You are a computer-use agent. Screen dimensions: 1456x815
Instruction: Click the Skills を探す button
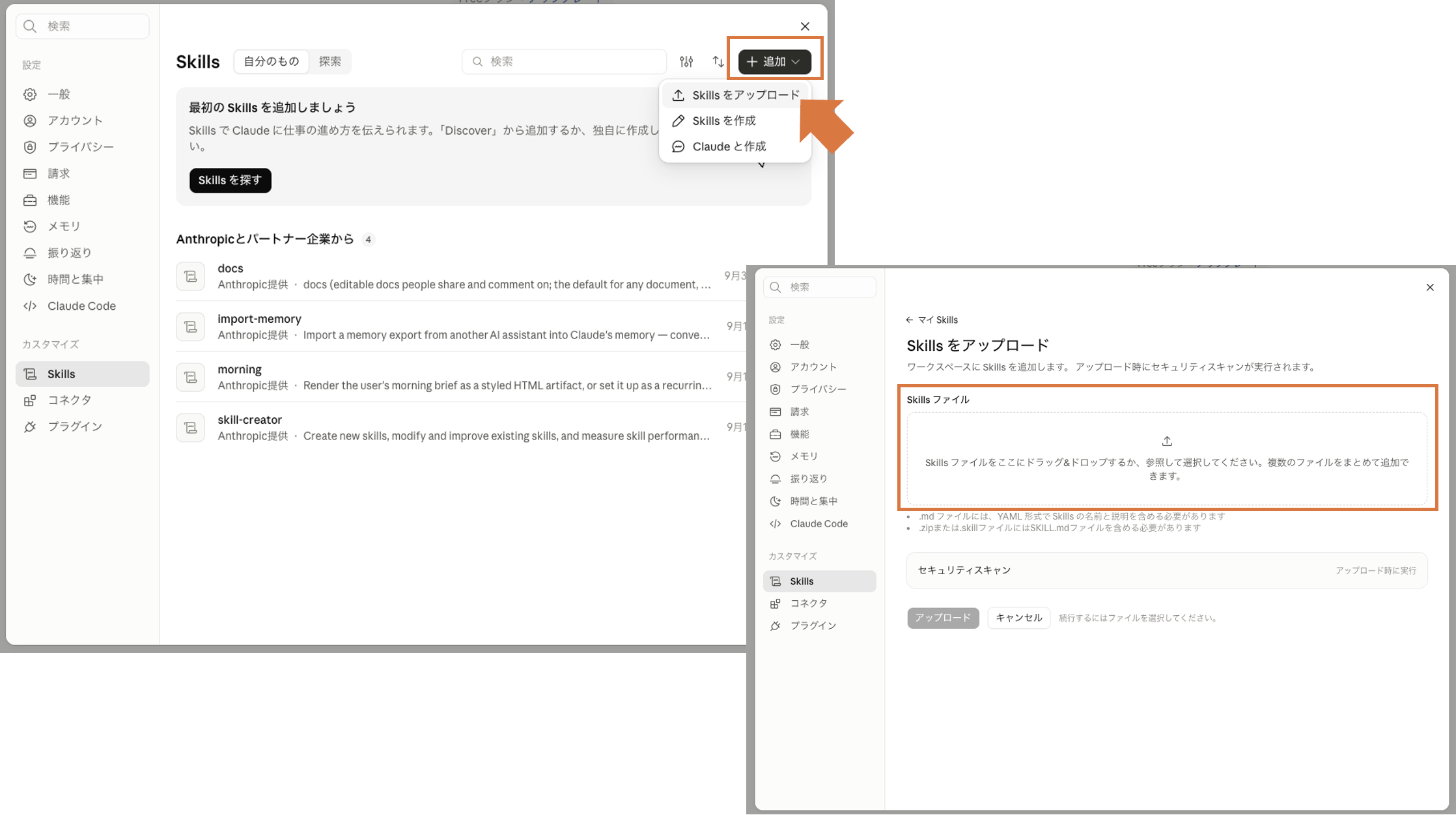[230, 180]
